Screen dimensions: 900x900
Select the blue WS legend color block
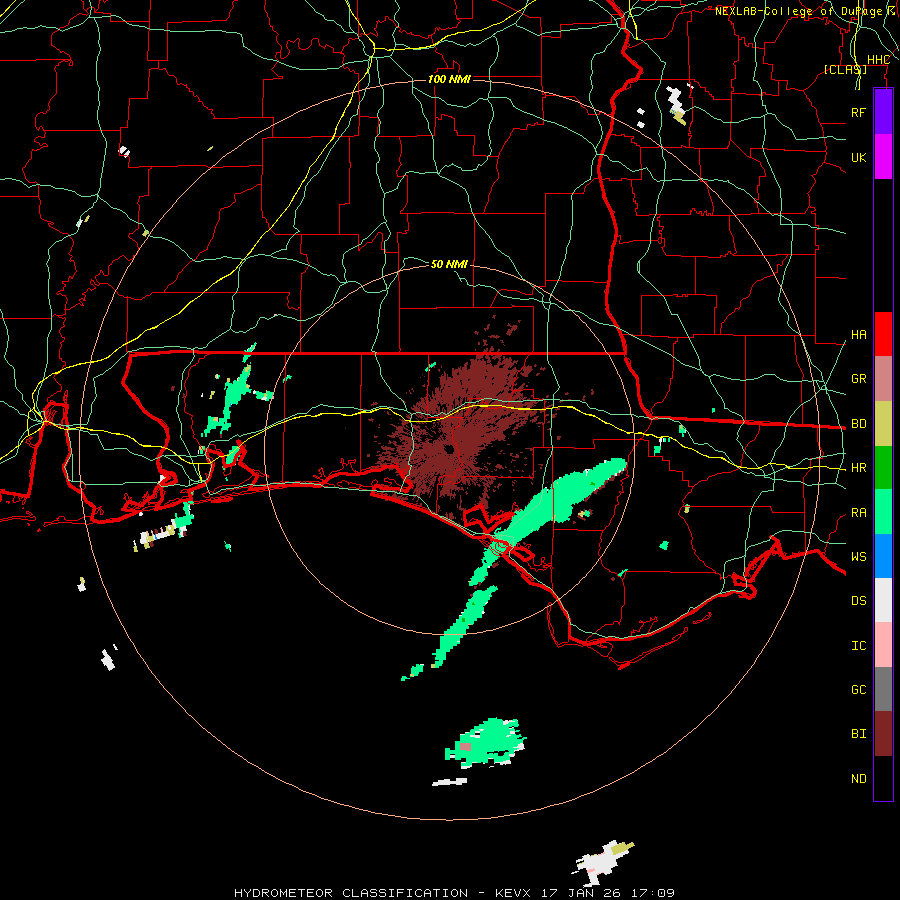[883, 556]
